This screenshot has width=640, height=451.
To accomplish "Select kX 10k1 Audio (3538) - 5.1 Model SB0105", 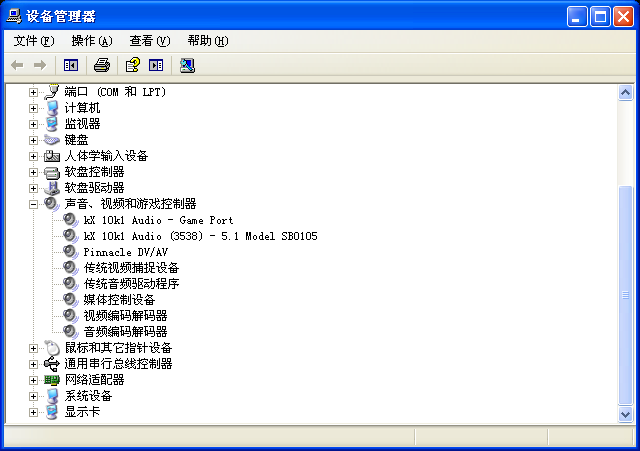I will (200, 236).
